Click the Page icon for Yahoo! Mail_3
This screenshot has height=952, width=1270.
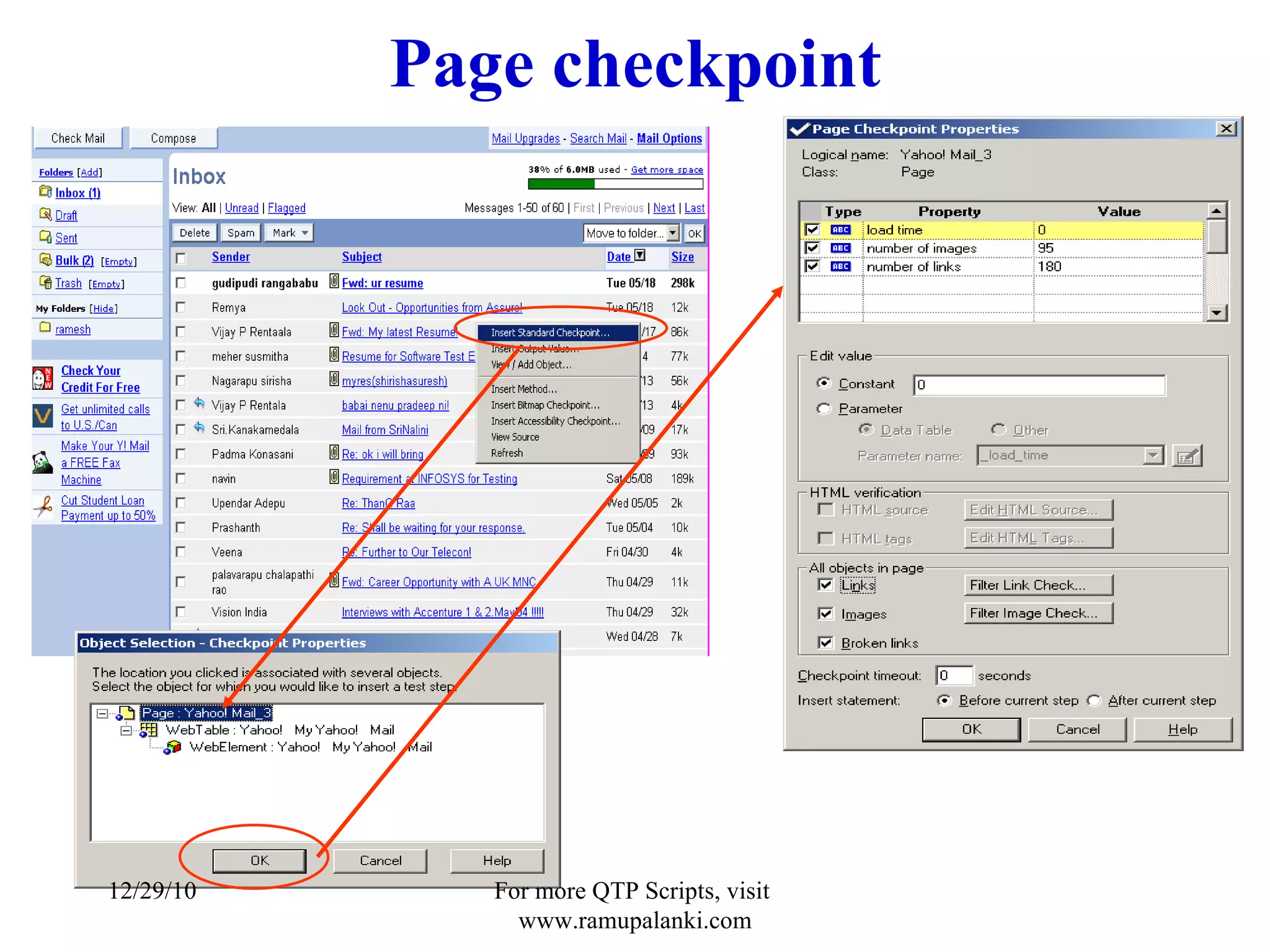point(126,714)
